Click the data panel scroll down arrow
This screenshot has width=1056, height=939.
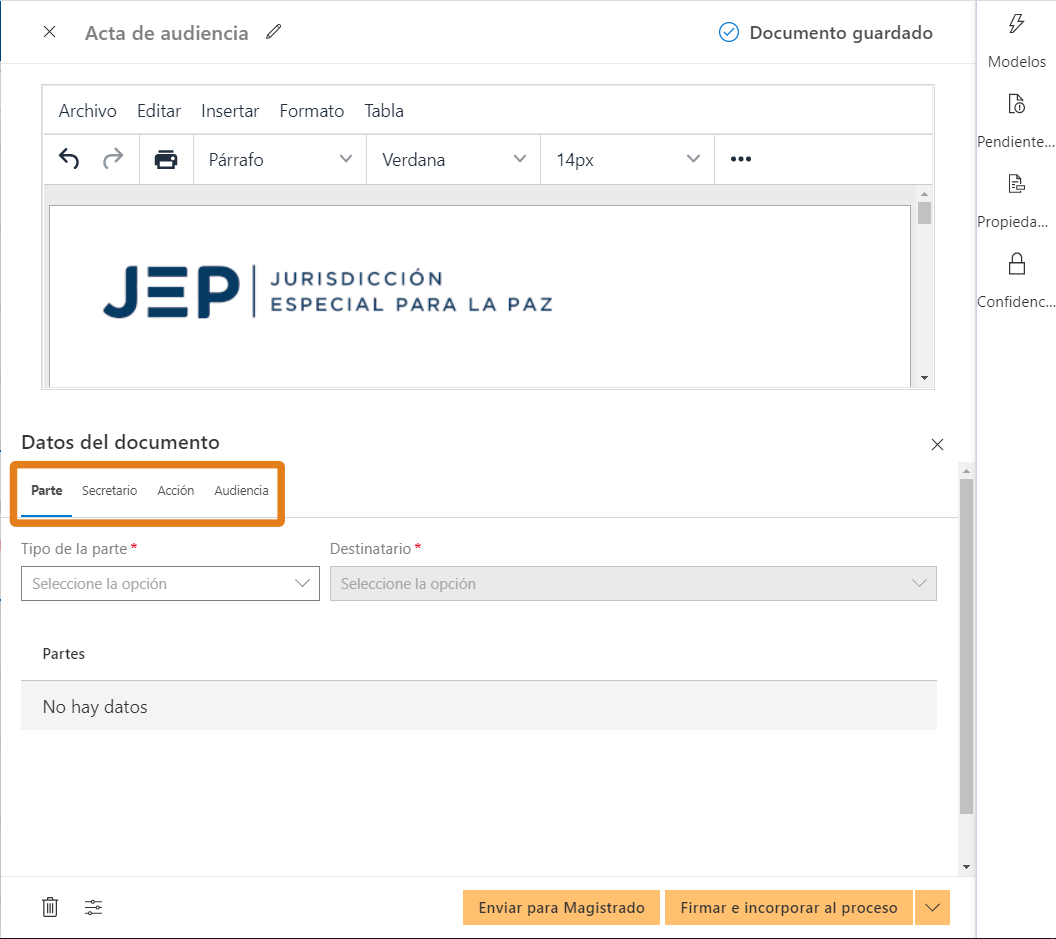tap(966, 867)
